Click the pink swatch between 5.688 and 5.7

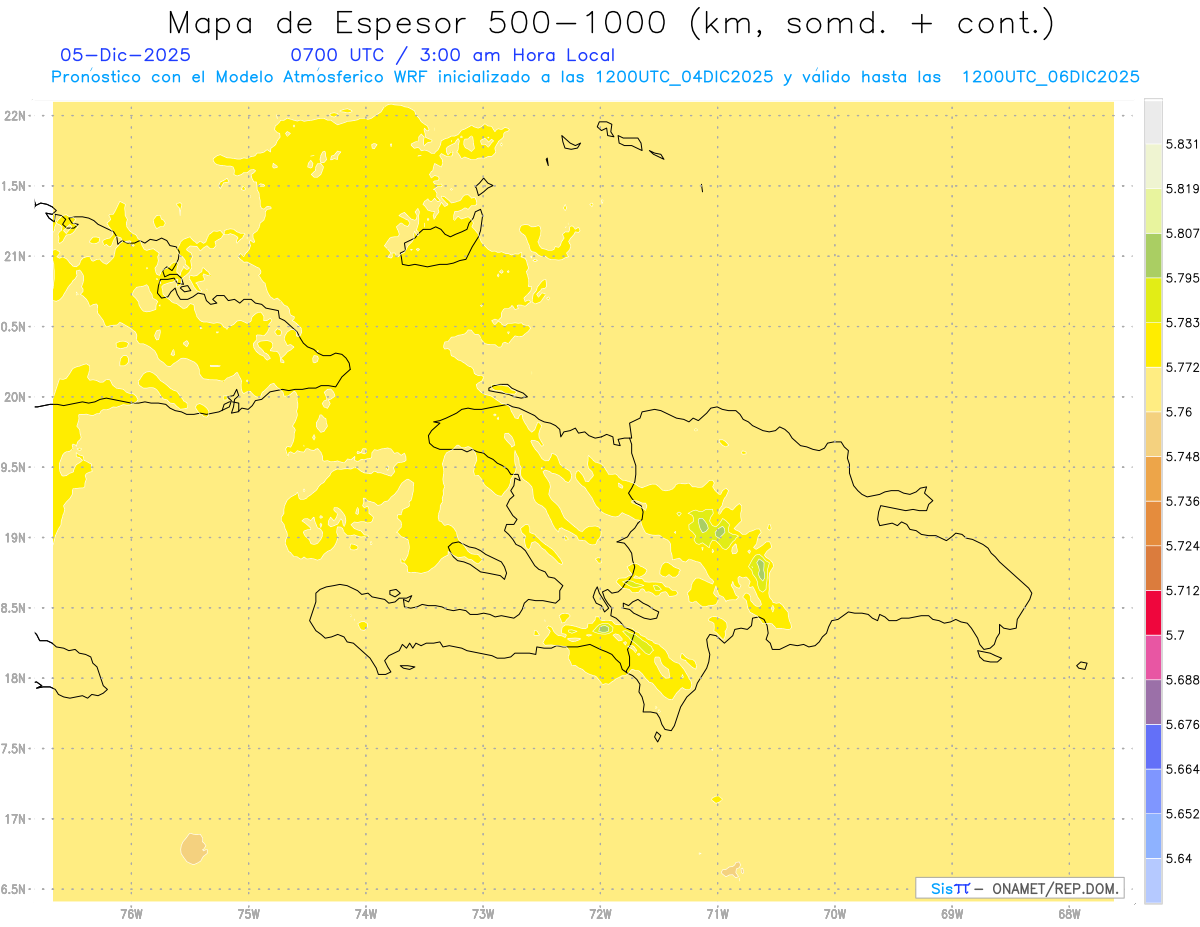(1153, 657)
